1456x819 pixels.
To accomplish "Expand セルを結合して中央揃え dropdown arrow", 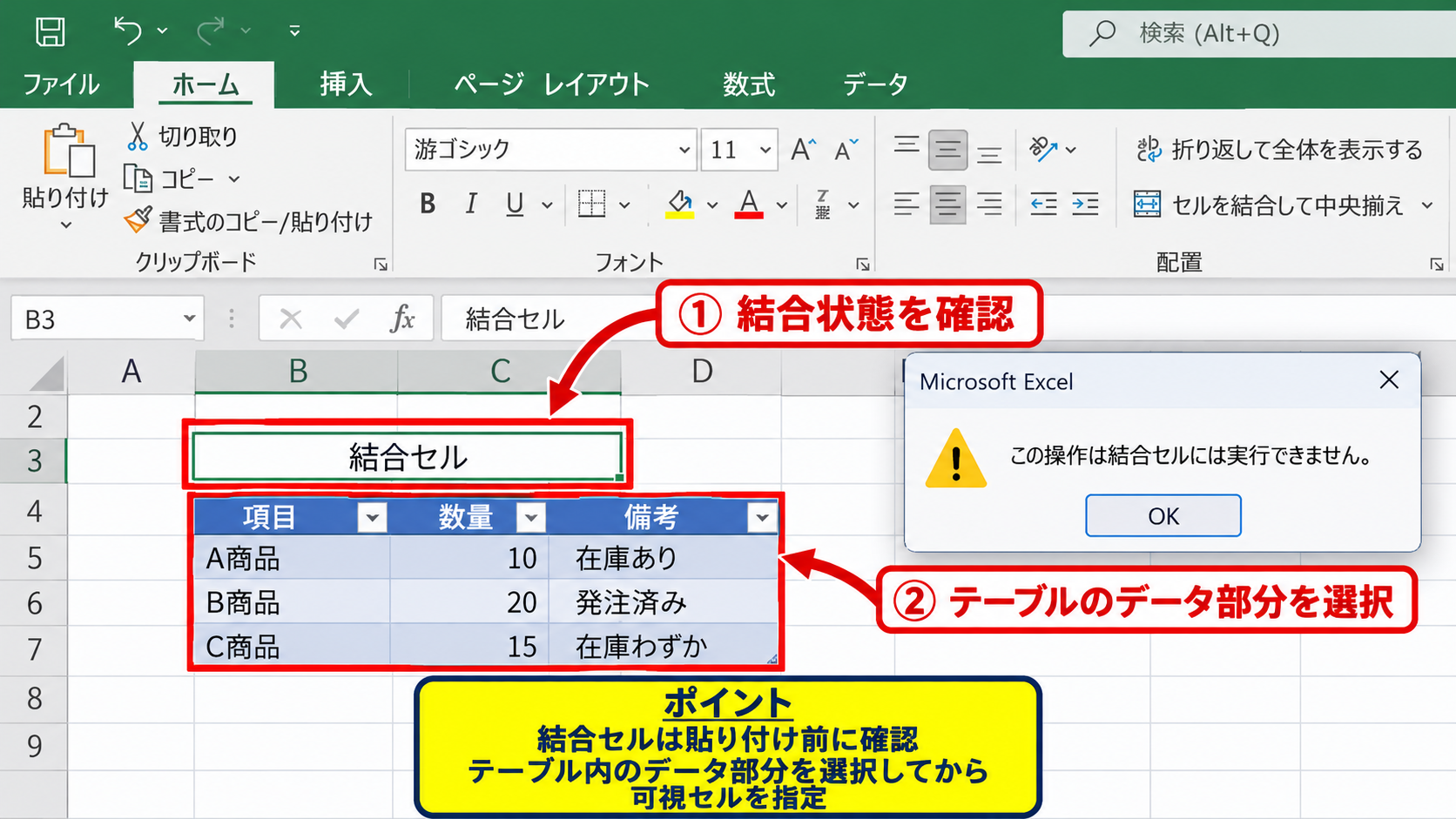I will 1427,205.
